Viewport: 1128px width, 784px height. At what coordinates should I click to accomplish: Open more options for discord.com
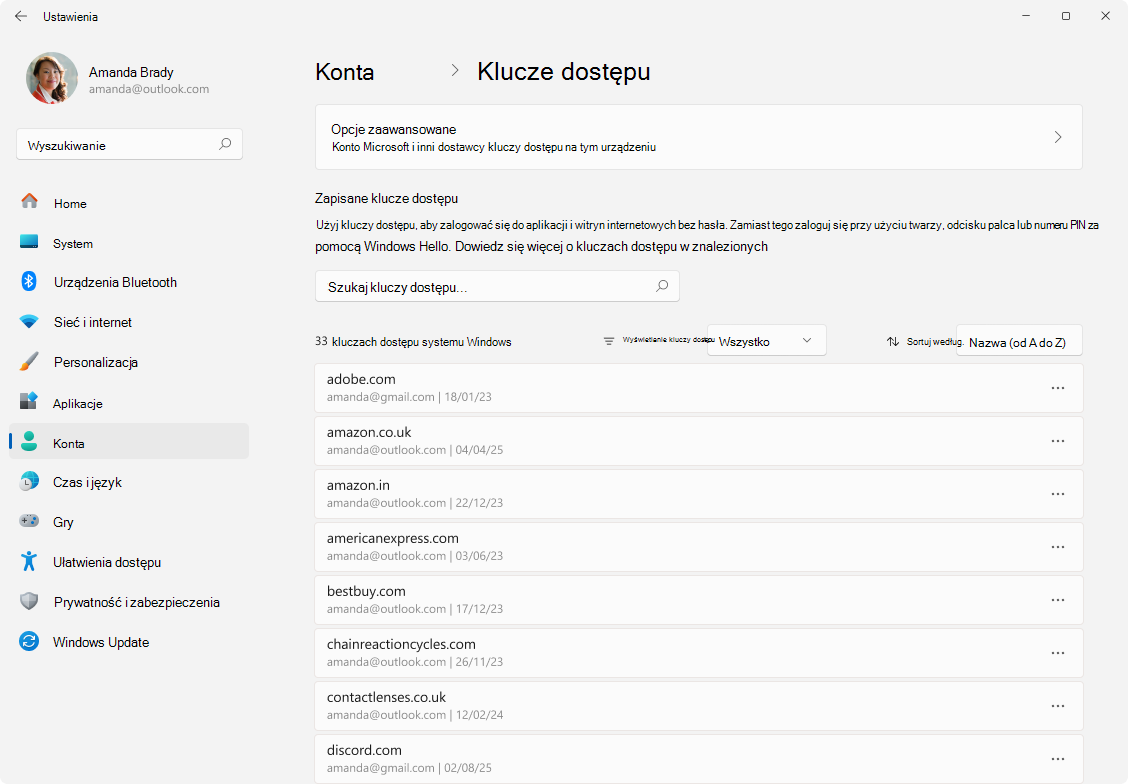point(1058,759)
